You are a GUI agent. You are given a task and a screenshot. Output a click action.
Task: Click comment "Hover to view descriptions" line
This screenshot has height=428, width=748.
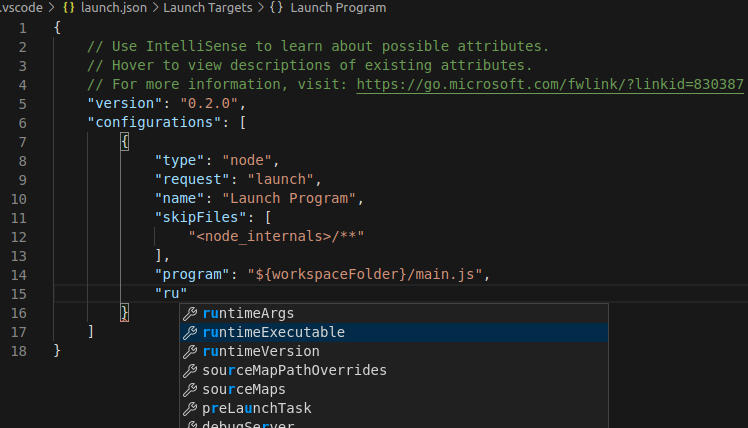click(x=310, y=65)
